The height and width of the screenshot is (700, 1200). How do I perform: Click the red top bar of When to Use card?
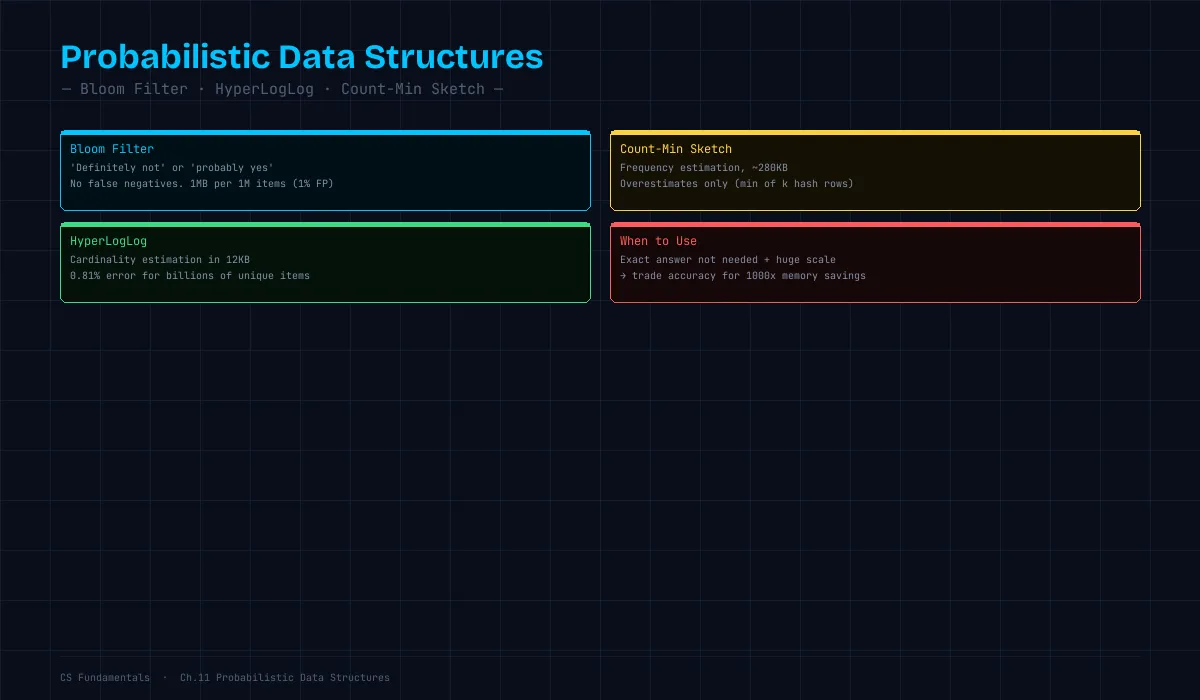coord(875,224)
